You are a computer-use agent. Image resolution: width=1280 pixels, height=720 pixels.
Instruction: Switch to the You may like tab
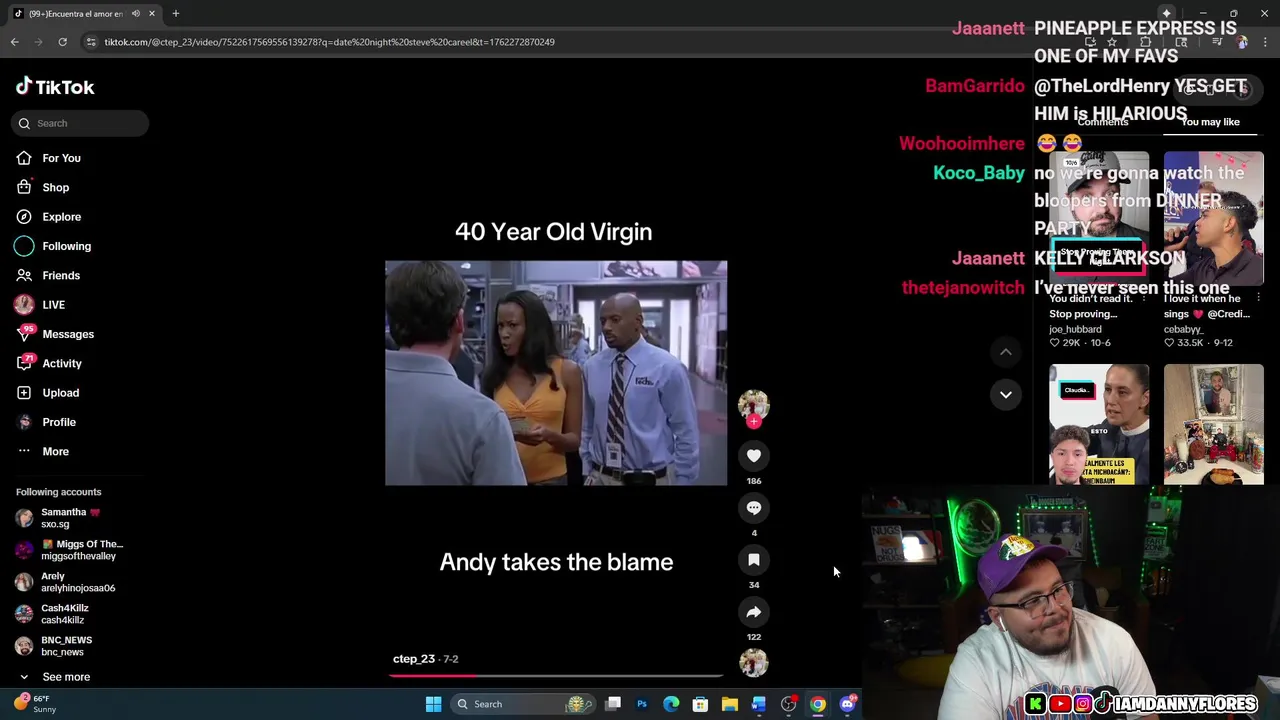point(1210,122)
